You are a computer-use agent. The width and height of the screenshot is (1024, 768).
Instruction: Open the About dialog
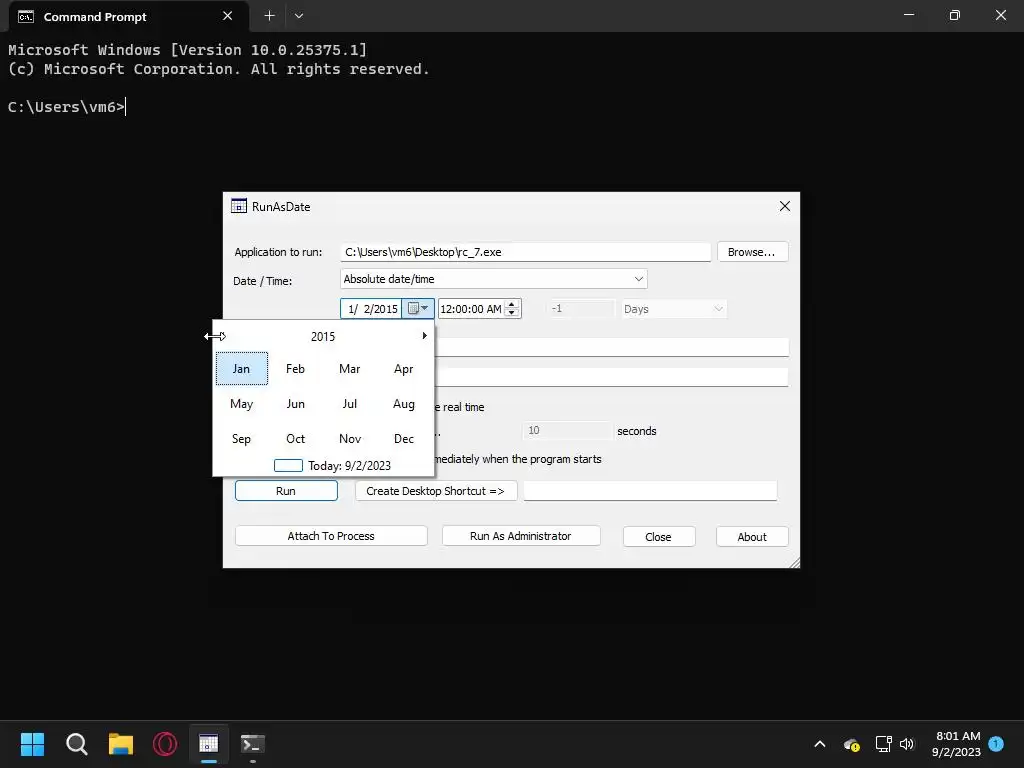pos(752,537)
